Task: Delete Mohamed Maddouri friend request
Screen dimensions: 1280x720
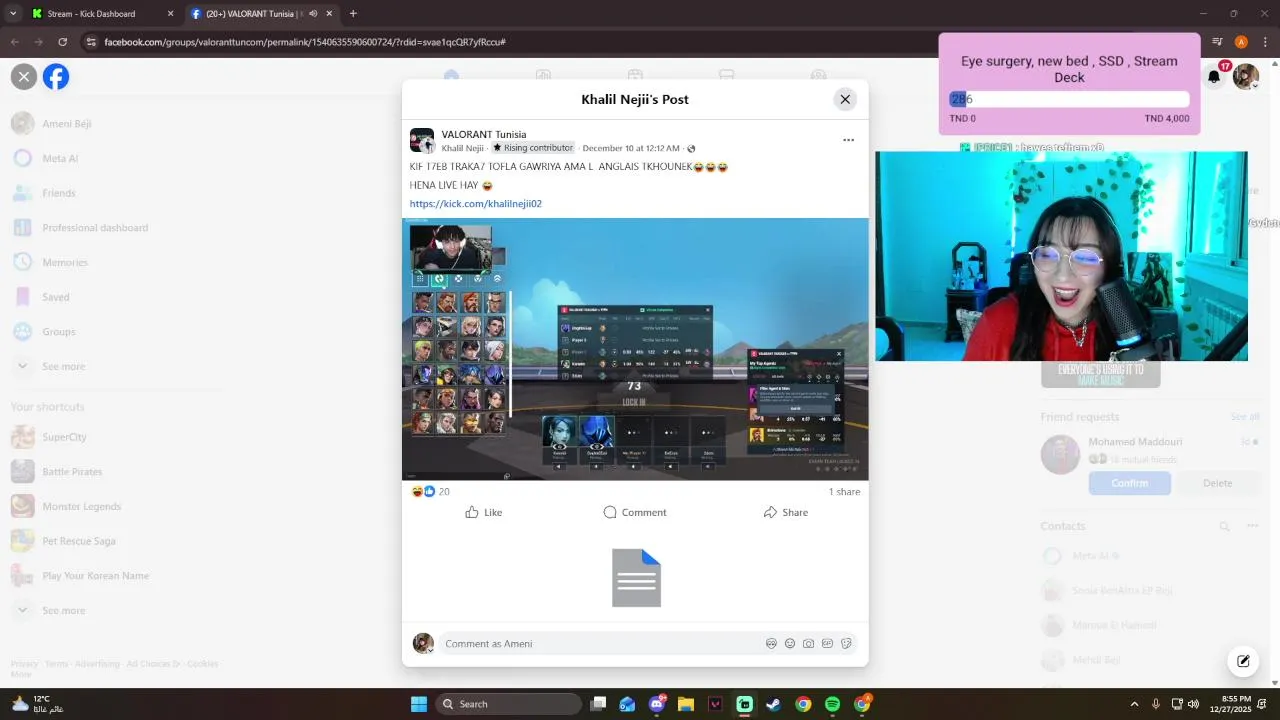Action: [1217, 483]
